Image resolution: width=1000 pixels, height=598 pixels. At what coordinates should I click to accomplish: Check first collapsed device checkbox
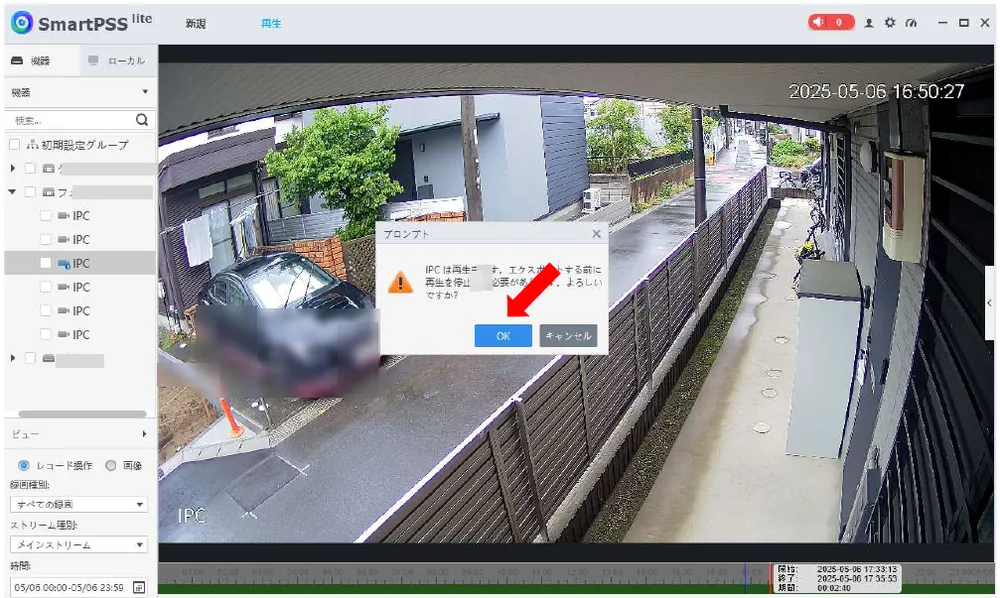point(30,168)
